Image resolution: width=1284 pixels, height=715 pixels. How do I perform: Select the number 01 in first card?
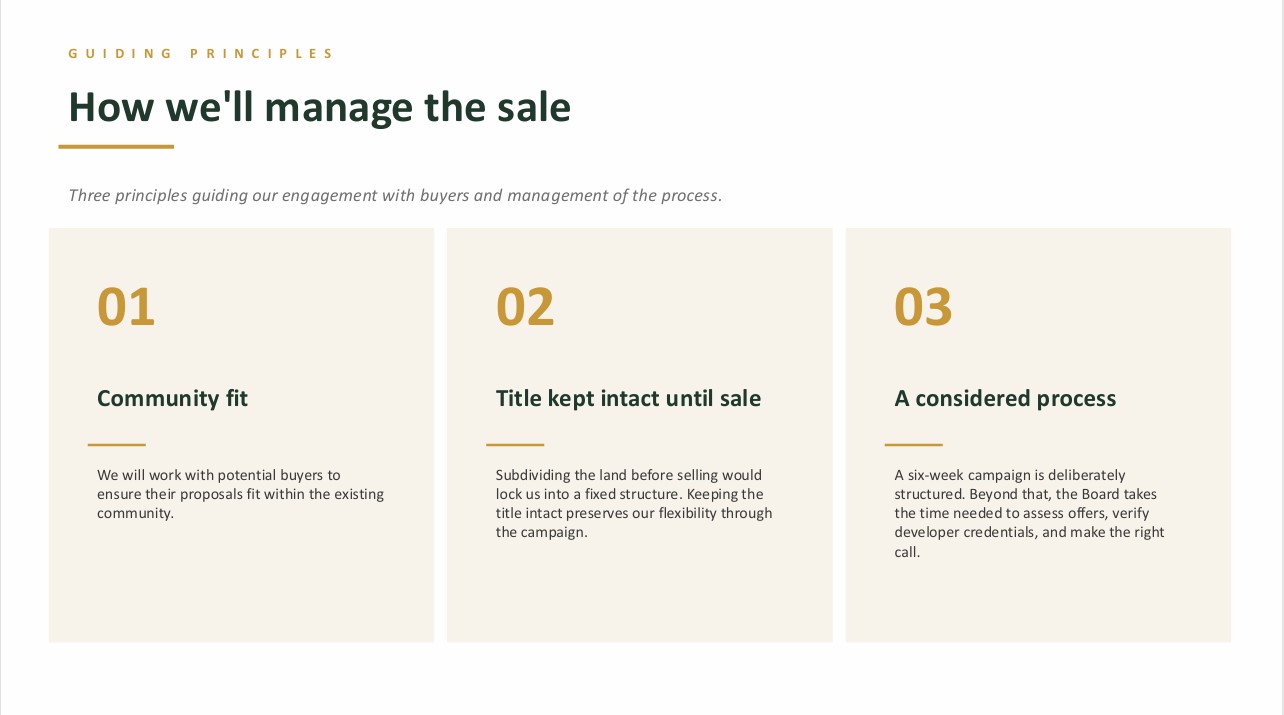pyautogui.click(x=126, y=307)
